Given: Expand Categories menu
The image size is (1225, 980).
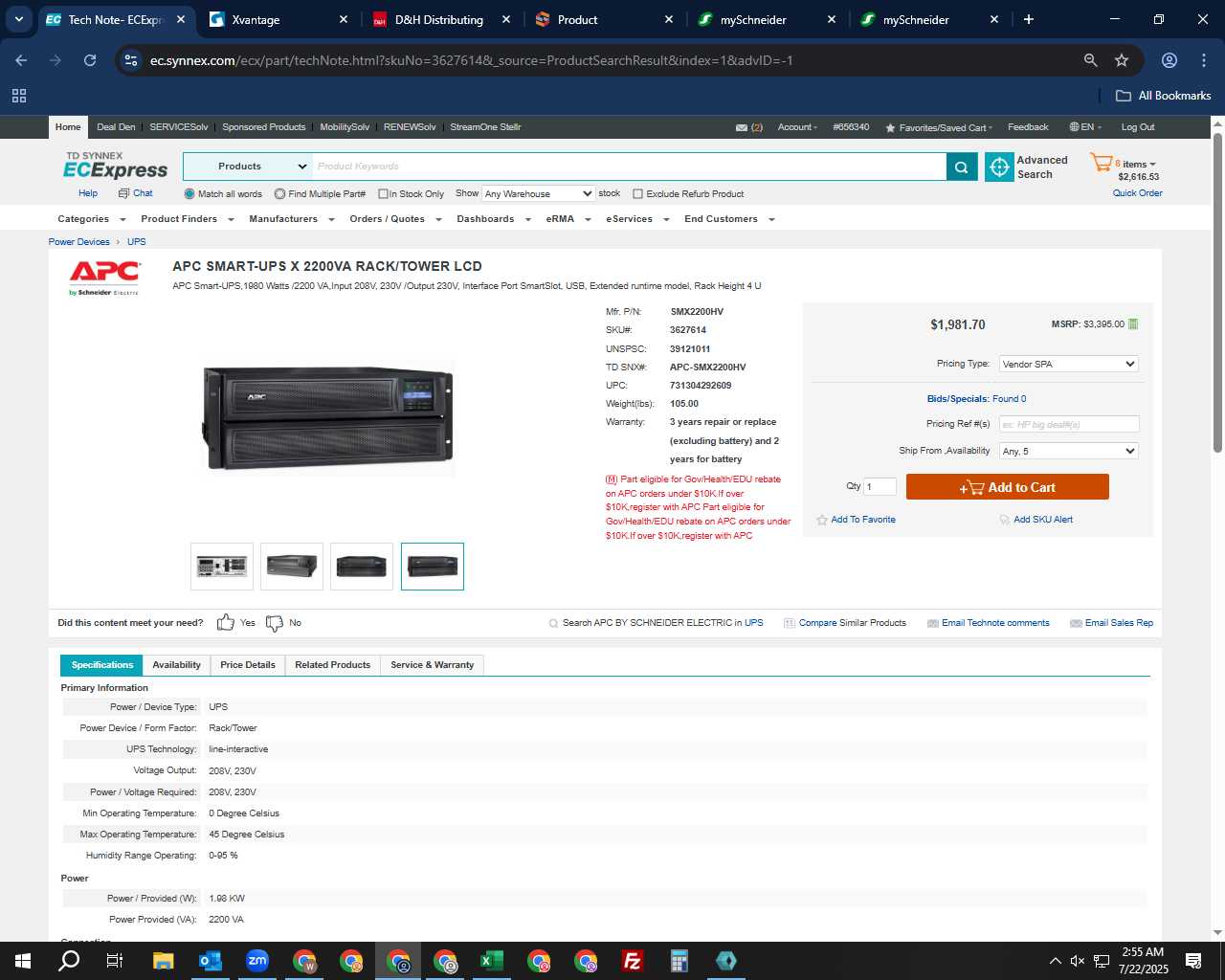Looking at the screenshot, I should 92,219.
